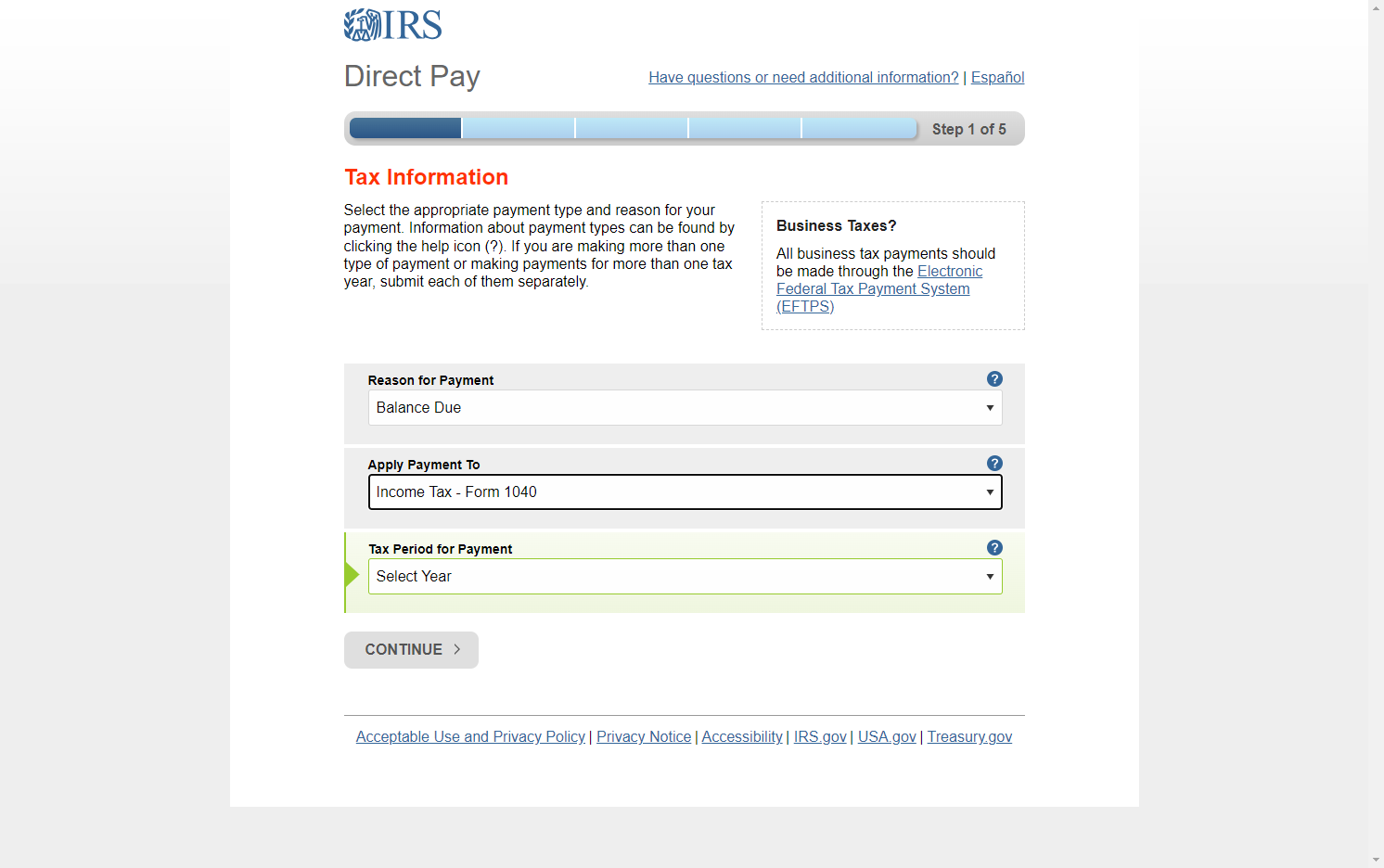Click scrollbar down arrow
The width and height of the screenshot is (1384, 868).
tap(1376, 860)
